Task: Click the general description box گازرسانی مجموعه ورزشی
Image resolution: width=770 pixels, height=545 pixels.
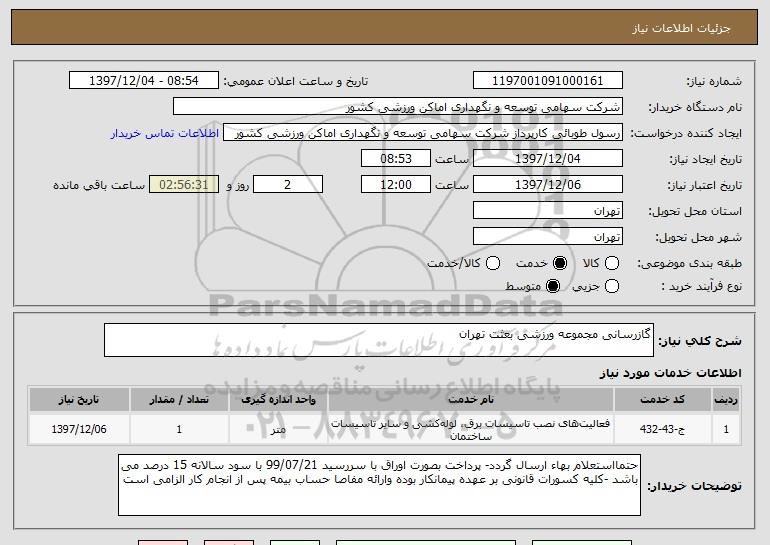Action: click(379, 340)
